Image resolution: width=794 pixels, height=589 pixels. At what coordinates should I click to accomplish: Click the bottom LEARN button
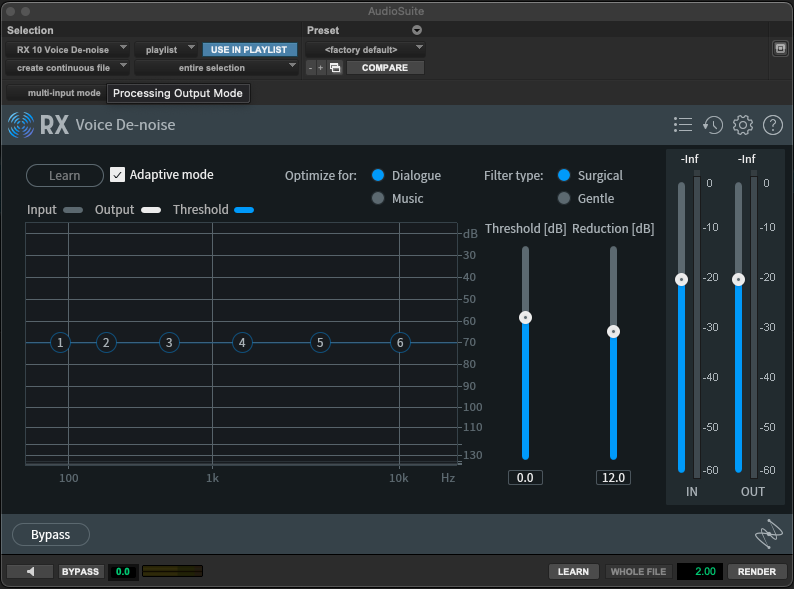click(573, 571)
